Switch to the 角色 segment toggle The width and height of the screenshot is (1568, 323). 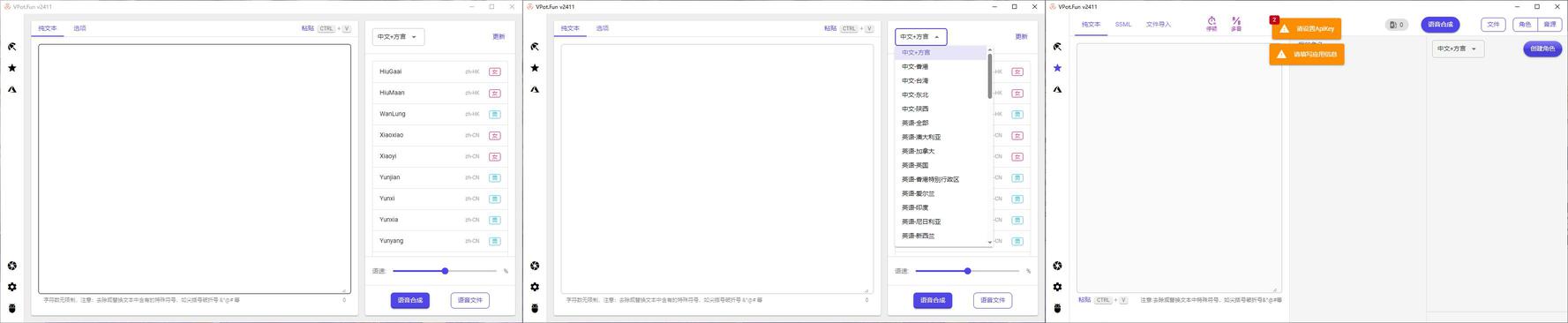click(1525, 25)
